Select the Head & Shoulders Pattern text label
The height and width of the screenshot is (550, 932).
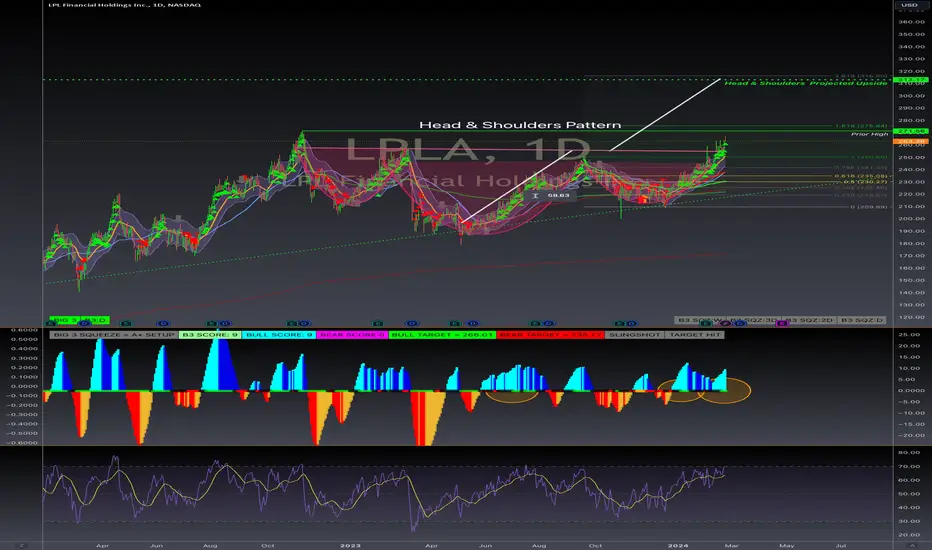tap(520, 125)
